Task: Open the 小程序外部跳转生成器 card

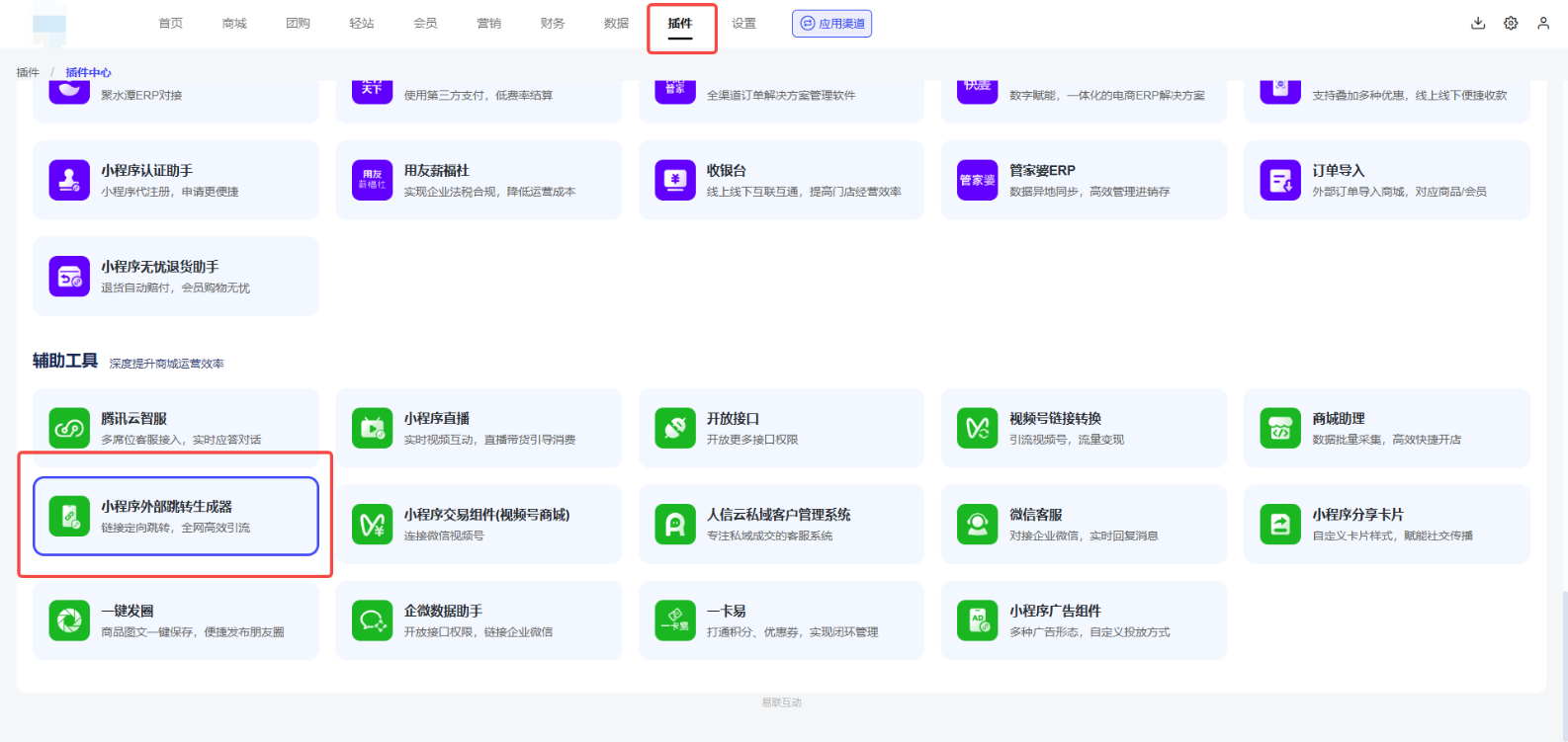Action: 176,516
